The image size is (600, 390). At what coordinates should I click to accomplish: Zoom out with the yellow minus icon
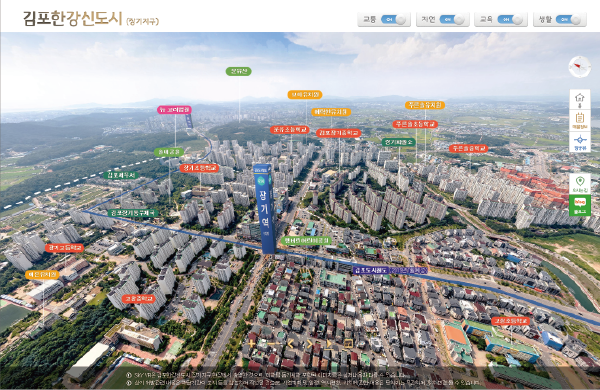click(272, 344)
